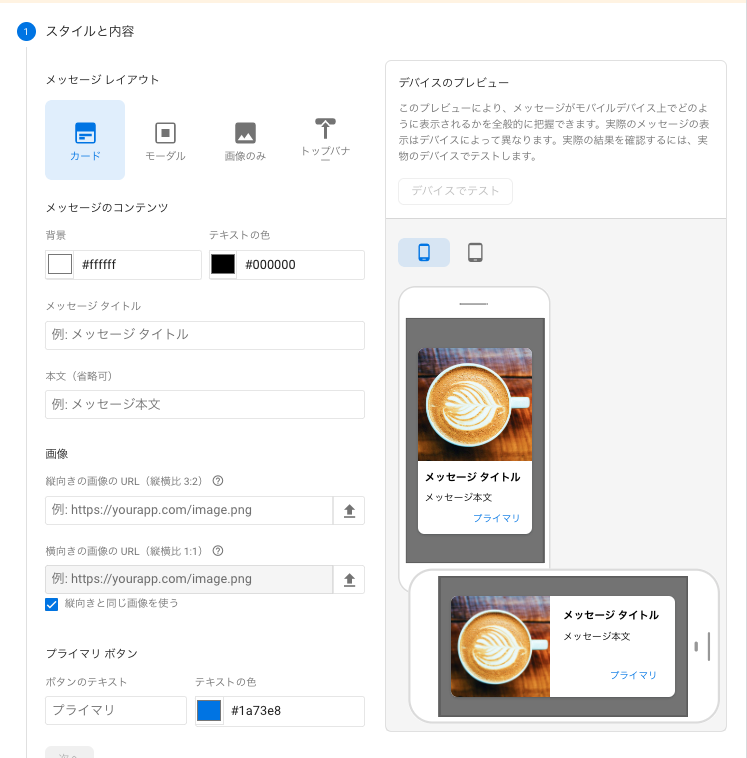Choose the 画像のみ layout
Viewport: 747px width, 758px height.
click(x=245, y=139)
